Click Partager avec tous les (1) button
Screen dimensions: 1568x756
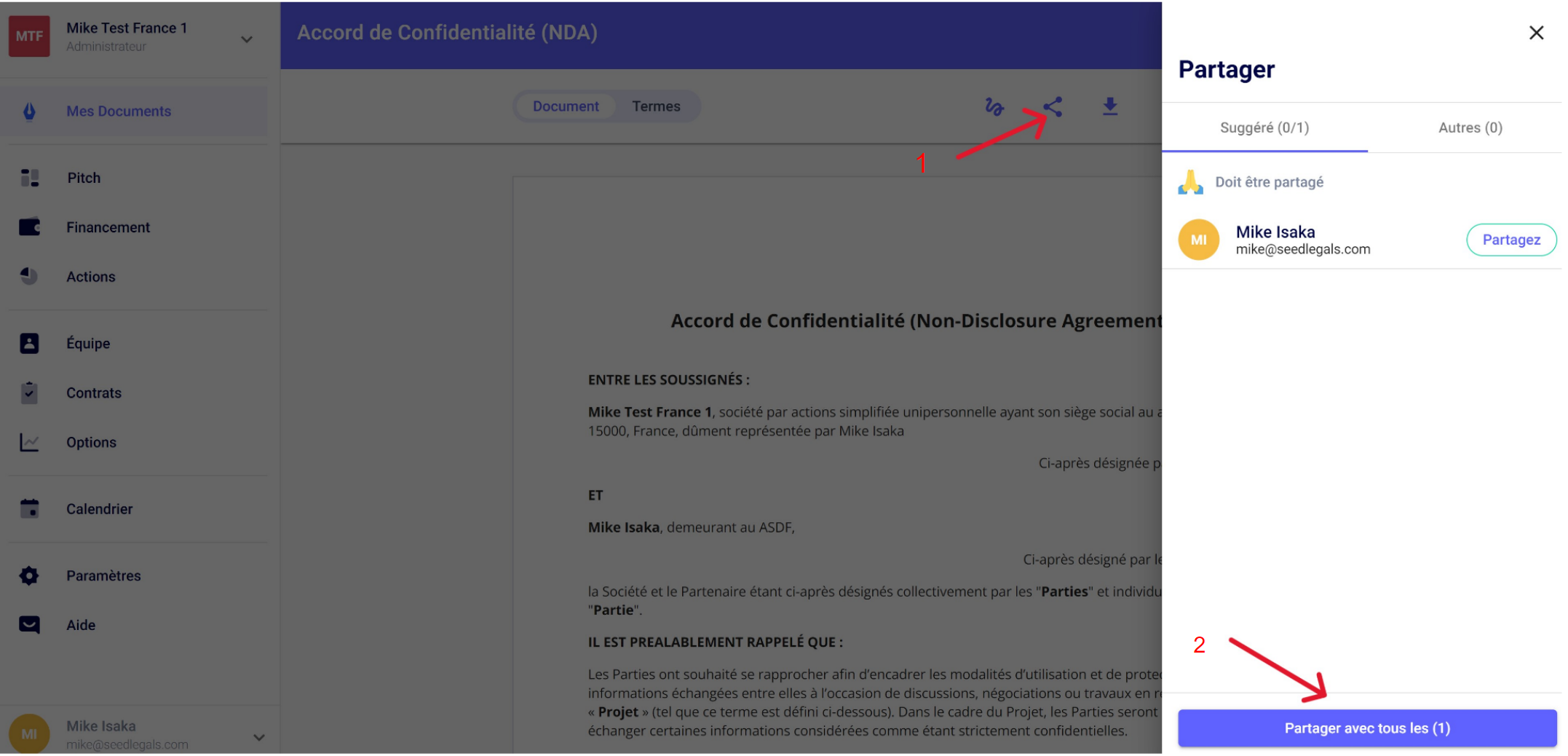pyautogui.click(x=1366, y=728)
